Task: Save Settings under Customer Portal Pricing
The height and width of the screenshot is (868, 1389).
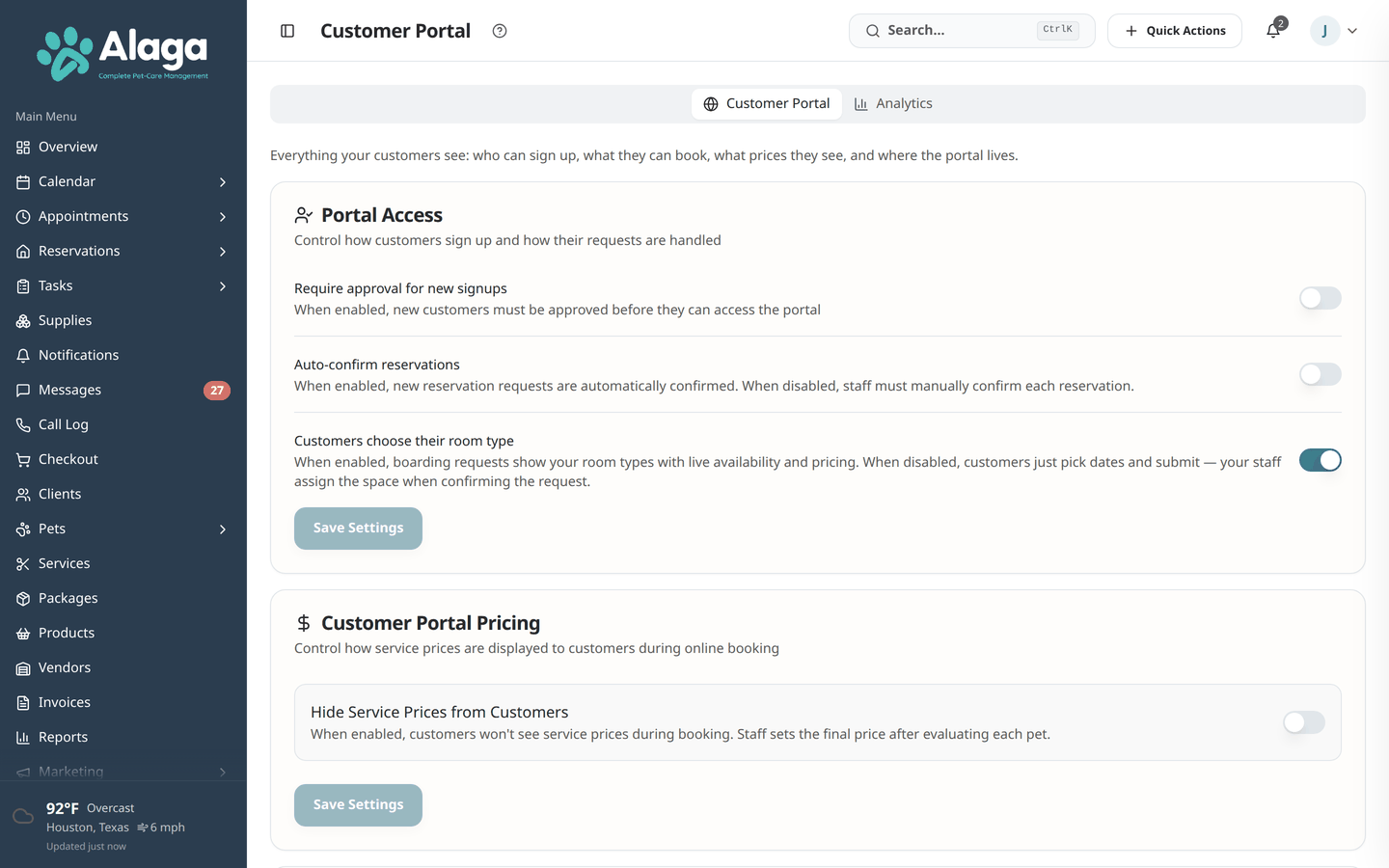Action: pyautogui.click(x=358, y=805)
